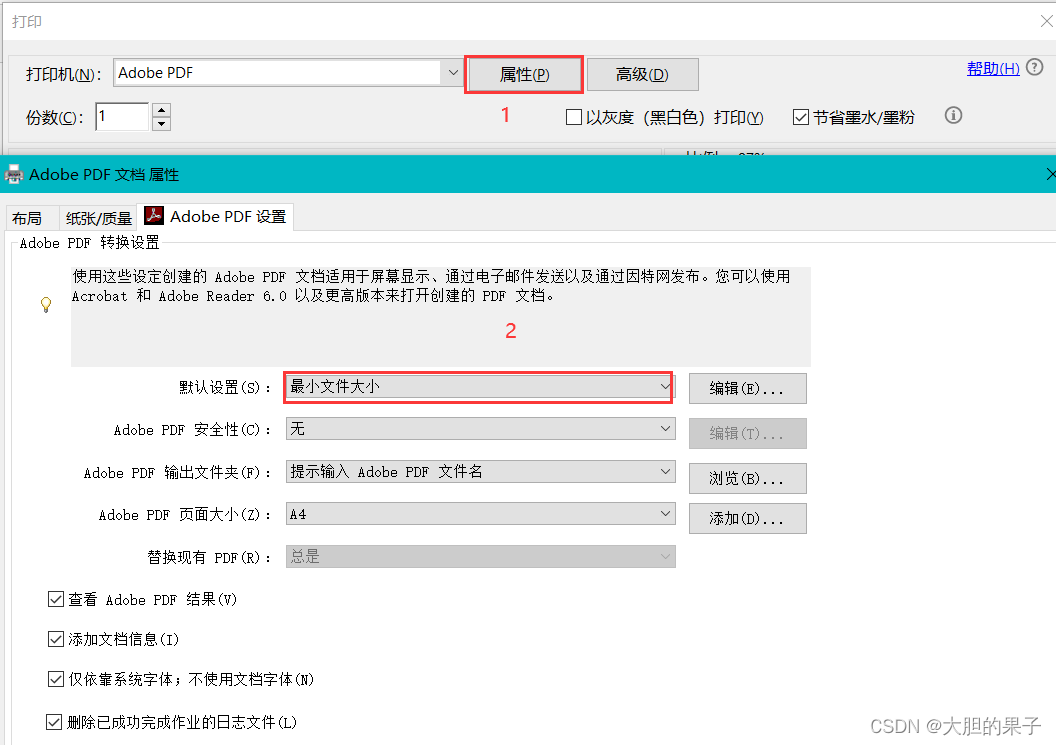1056x745 pixels.
Task: Click the Adobe PDF logo icon on settings tab
Action: point(154,216)
